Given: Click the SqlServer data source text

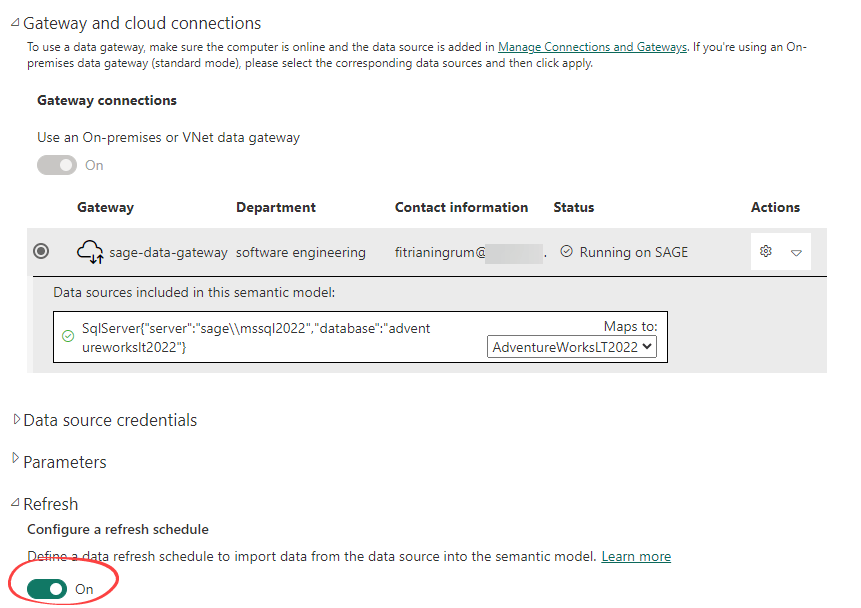Looking at the screenshot, I should pyautogui.click(x=256, y=338).
